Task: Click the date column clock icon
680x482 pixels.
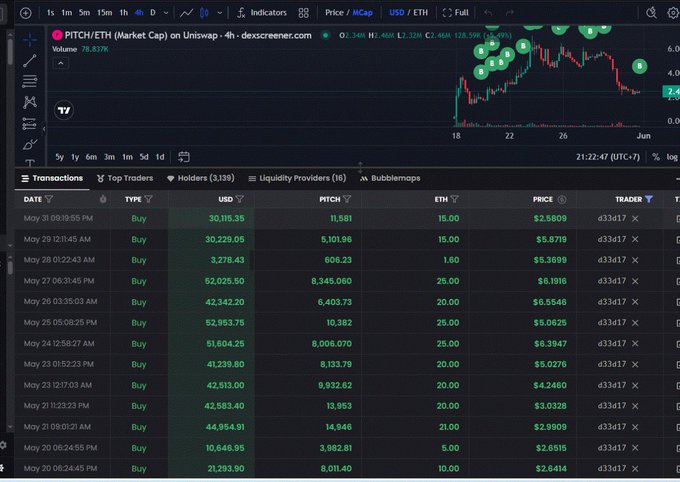Action: pyautogui.click(x=103, y=199)
